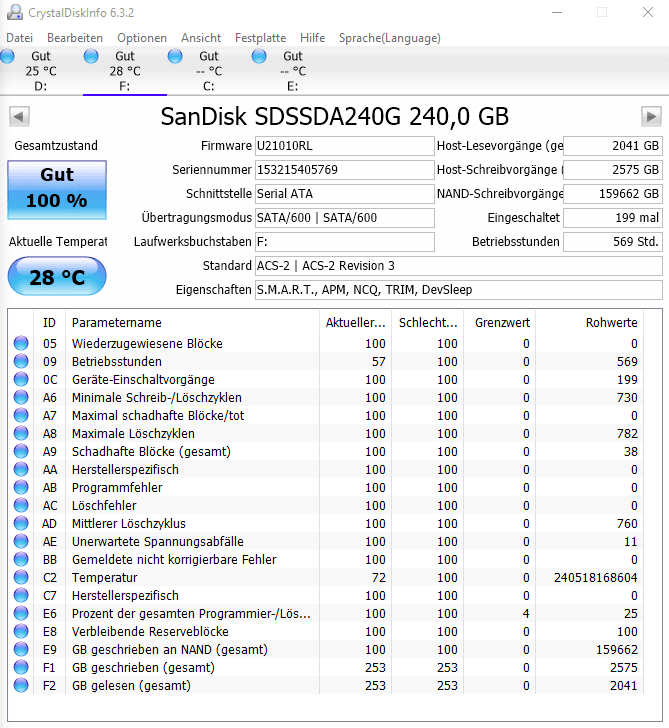This screenshot has height=728, width=669.
Task: Click the CrystalDiskInfo app icon in title bar
Action: 14,13
